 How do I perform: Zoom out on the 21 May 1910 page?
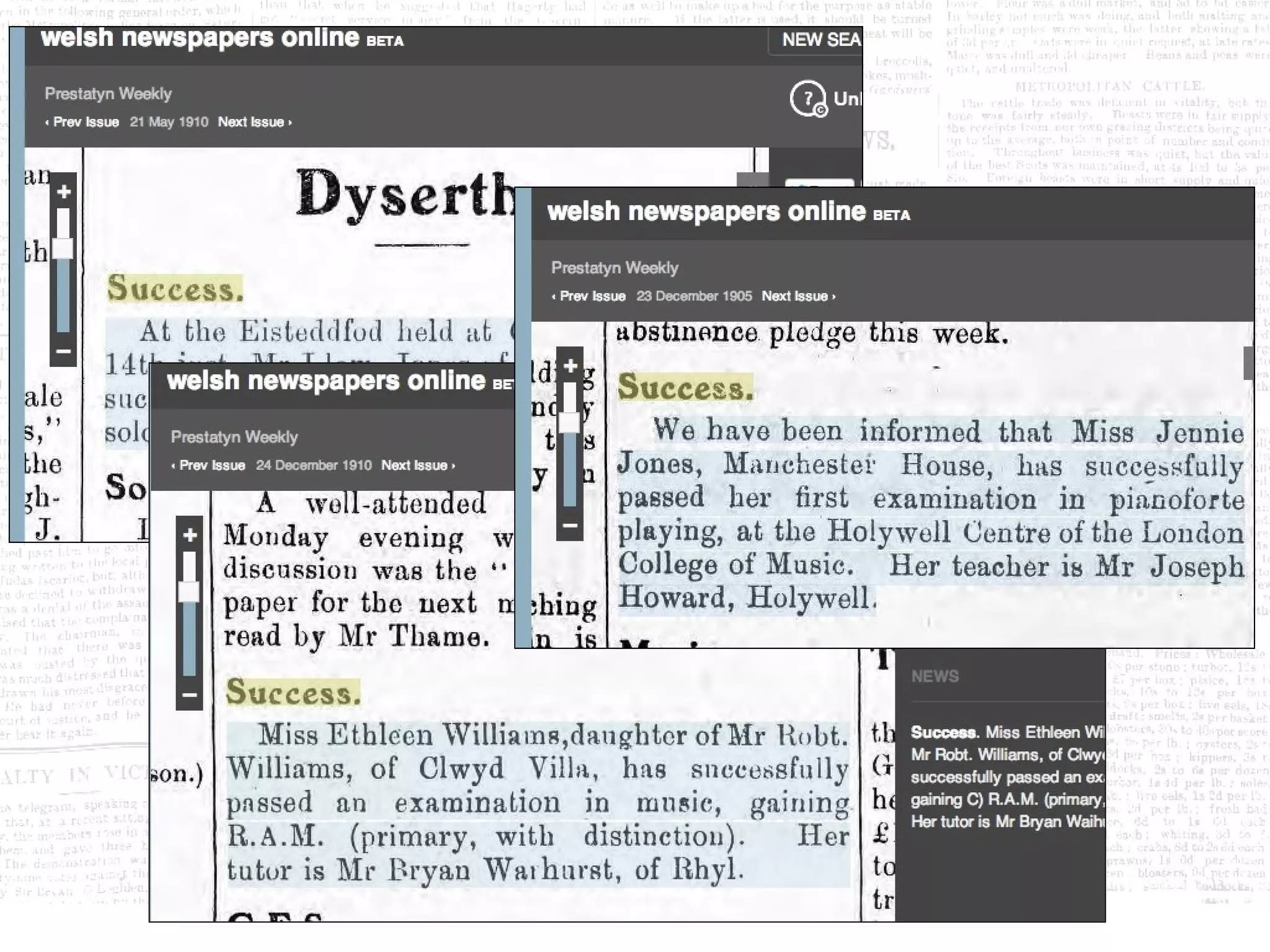click(63, 351)
